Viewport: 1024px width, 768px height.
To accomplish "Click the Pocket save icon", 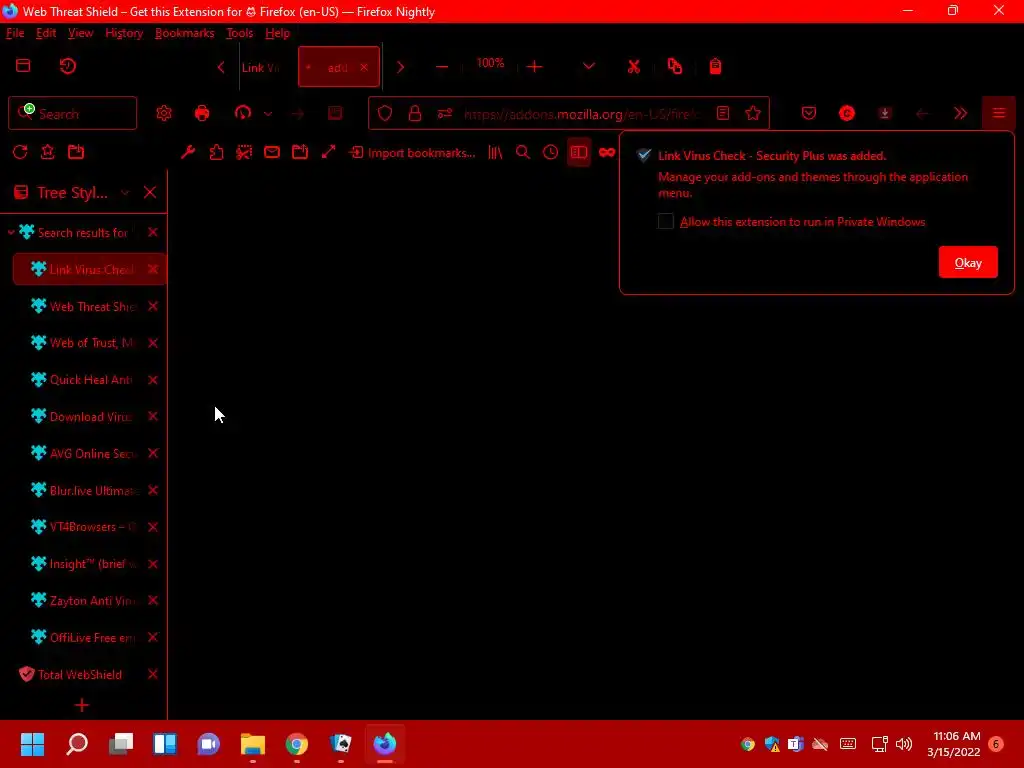I will [808, 113].
